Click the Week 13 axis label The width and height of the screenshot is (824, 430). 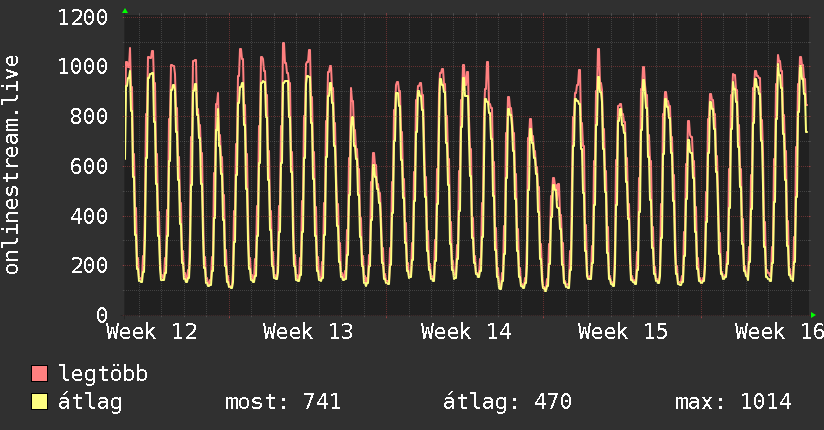[x=309, y=332]
